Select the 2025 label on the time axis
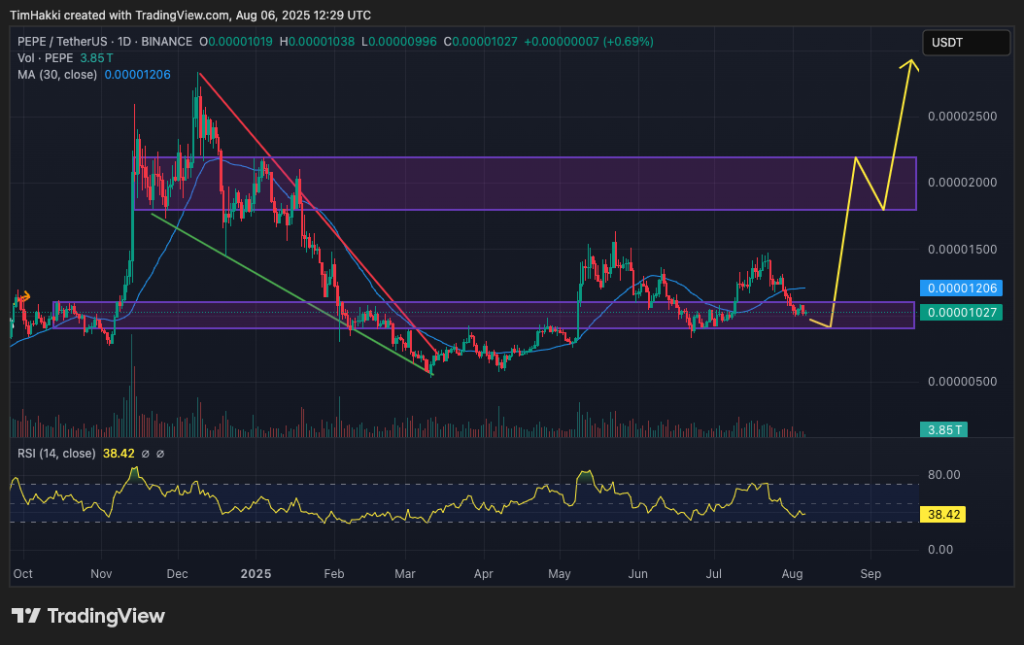Viewport: 1024px width, 645px height. [x=256, y=574]
